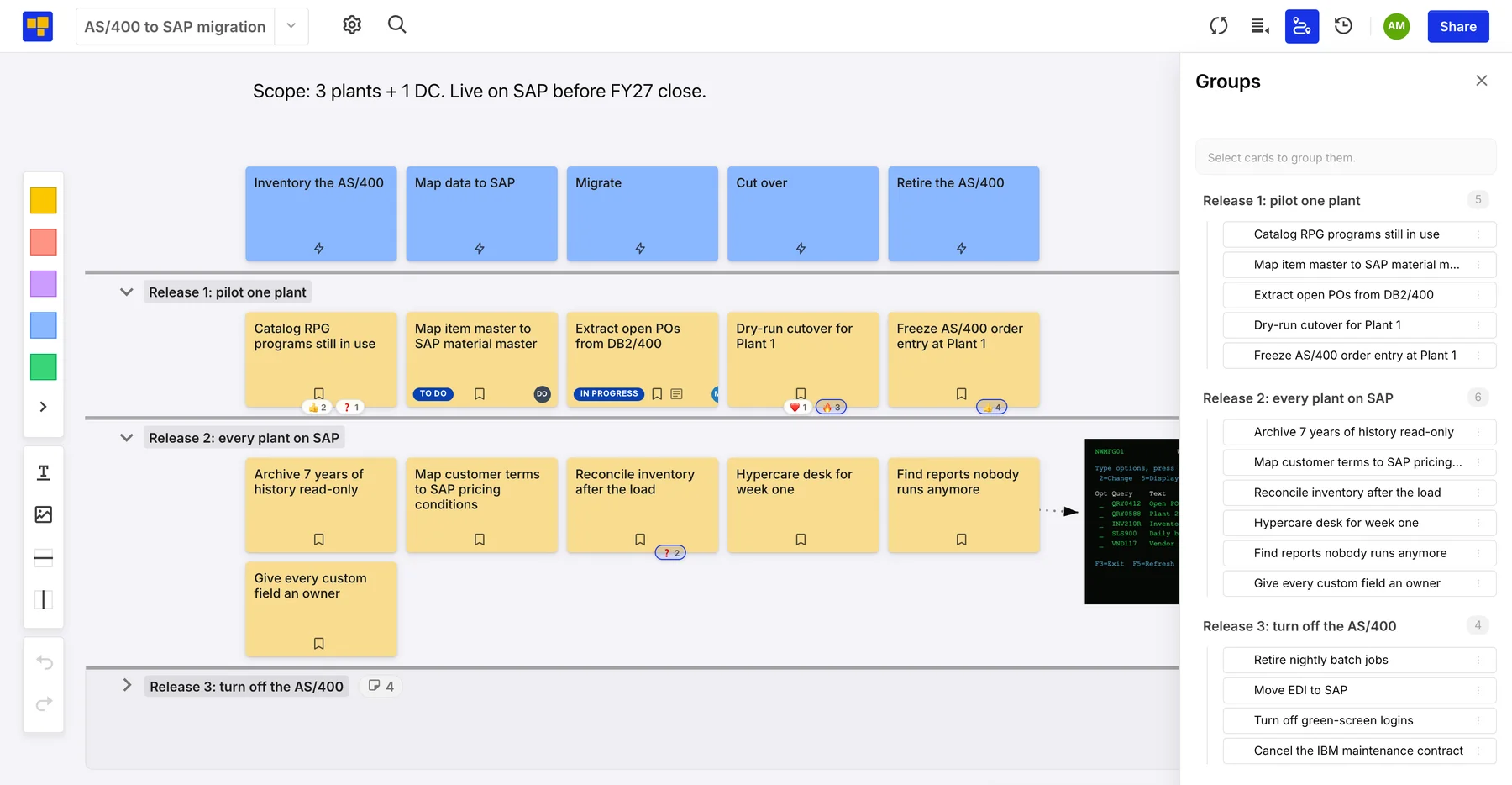Select the purple card color swatch
This screenshot has width=1512, height=785.
point(44,284)
